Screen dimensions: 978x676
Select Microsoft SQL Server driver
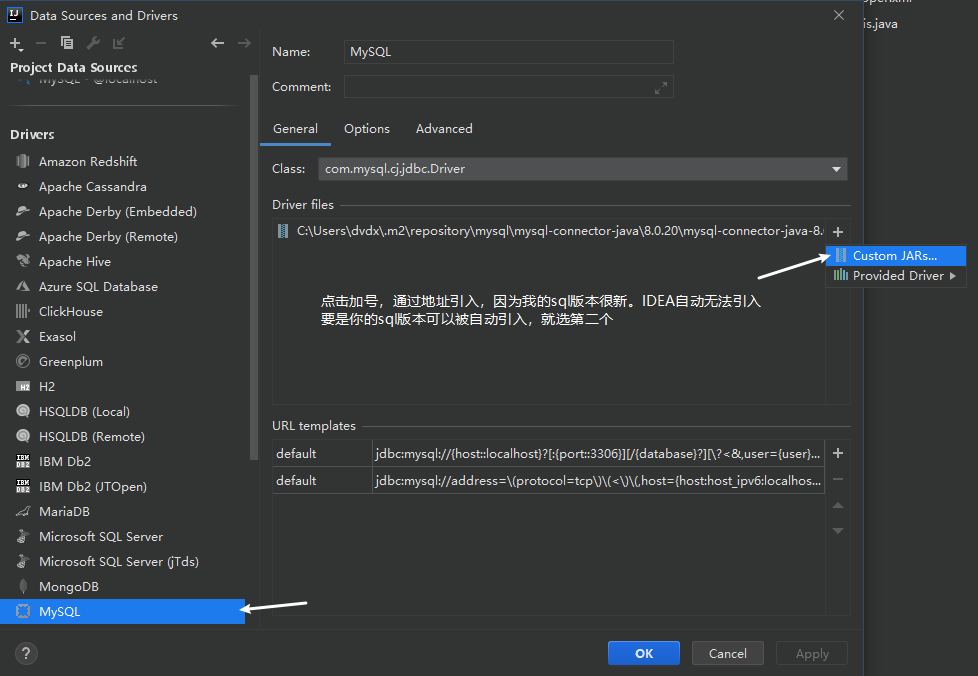click(122, 536)
